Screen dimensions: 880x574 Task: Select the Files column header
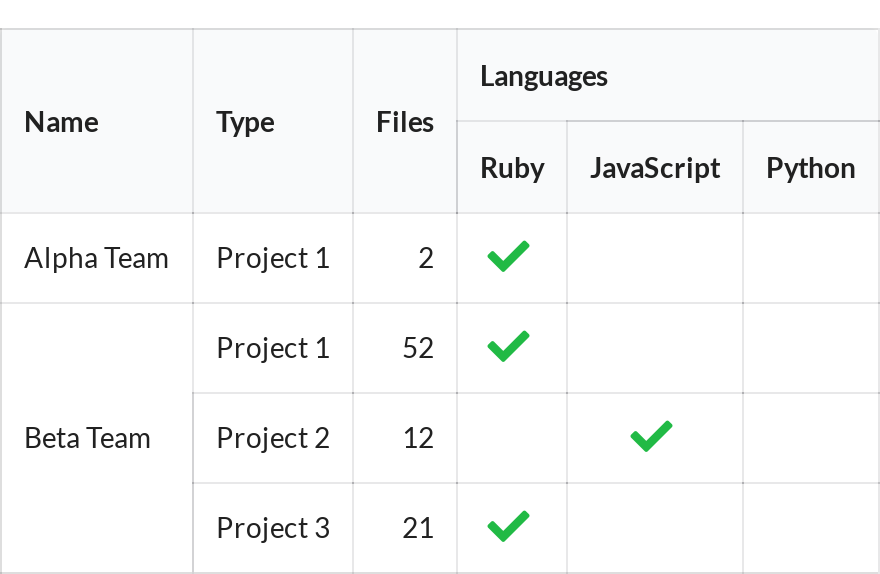405,121
